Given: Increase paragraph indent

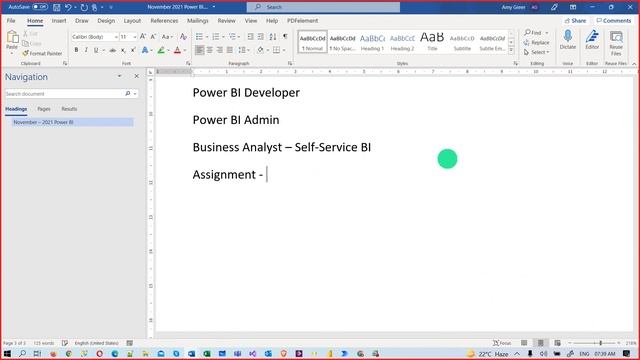Looking at the screenshot, I should (261, 37).
